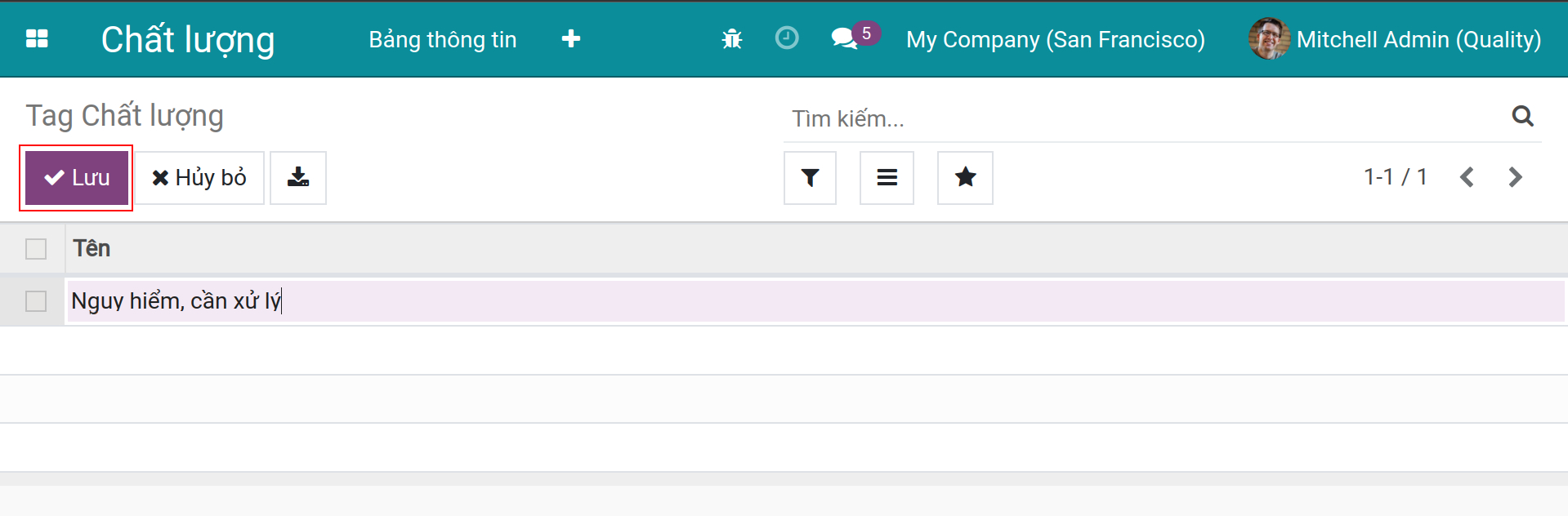
Task: Click Mitchell Admin avatar picture
Action: pos(1268,39)
